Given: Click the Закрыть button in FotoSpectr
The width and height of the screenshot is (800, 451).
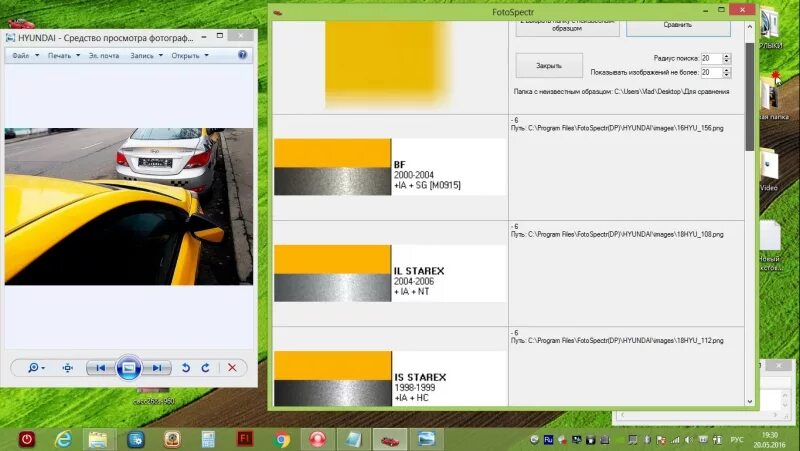Looking at the screenshot, I should click(x=549, y=66).
